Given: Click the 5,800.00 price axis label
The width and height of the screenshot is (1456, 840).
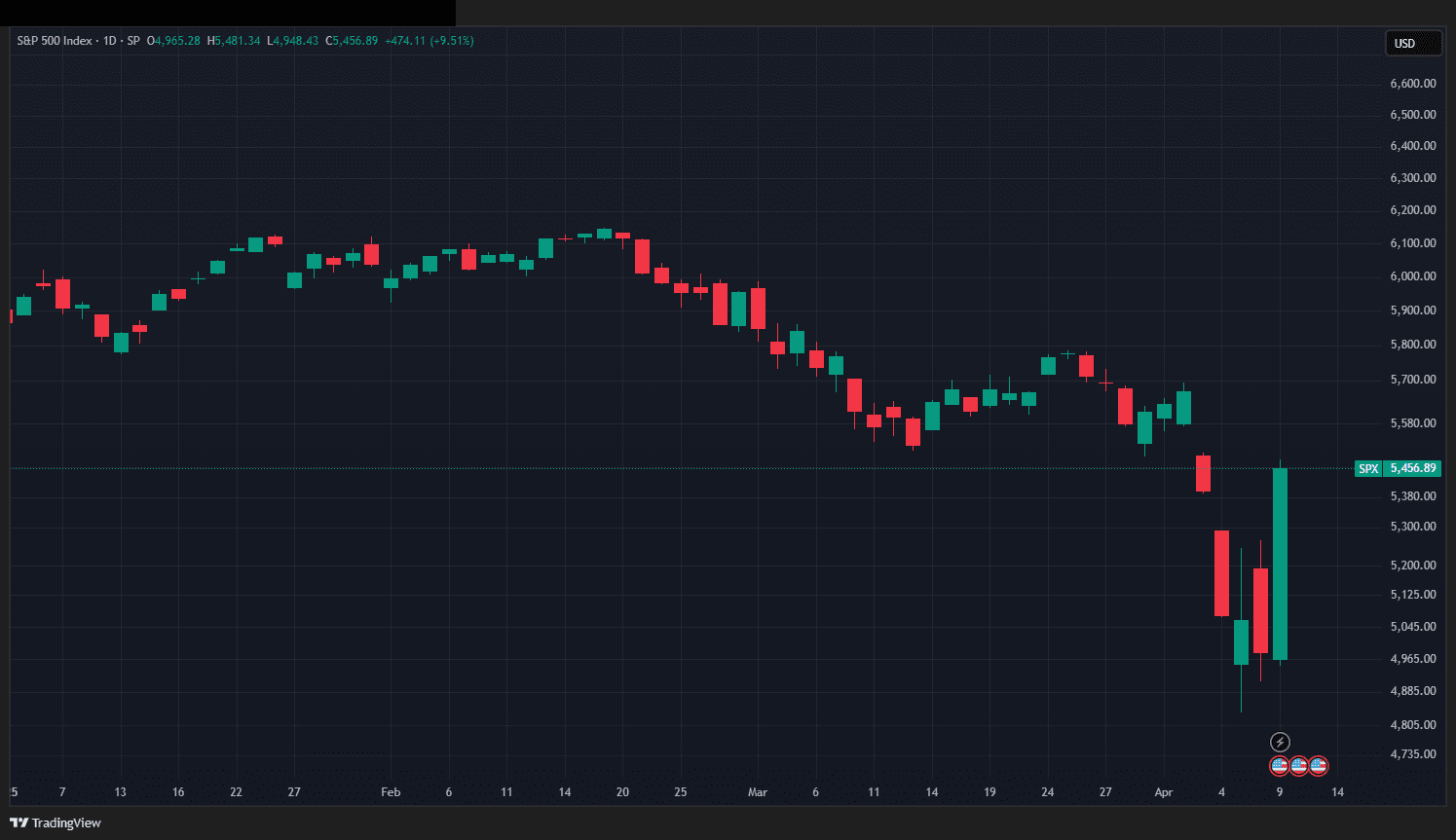Looking at the screenshot, I should coord(1413,345).
